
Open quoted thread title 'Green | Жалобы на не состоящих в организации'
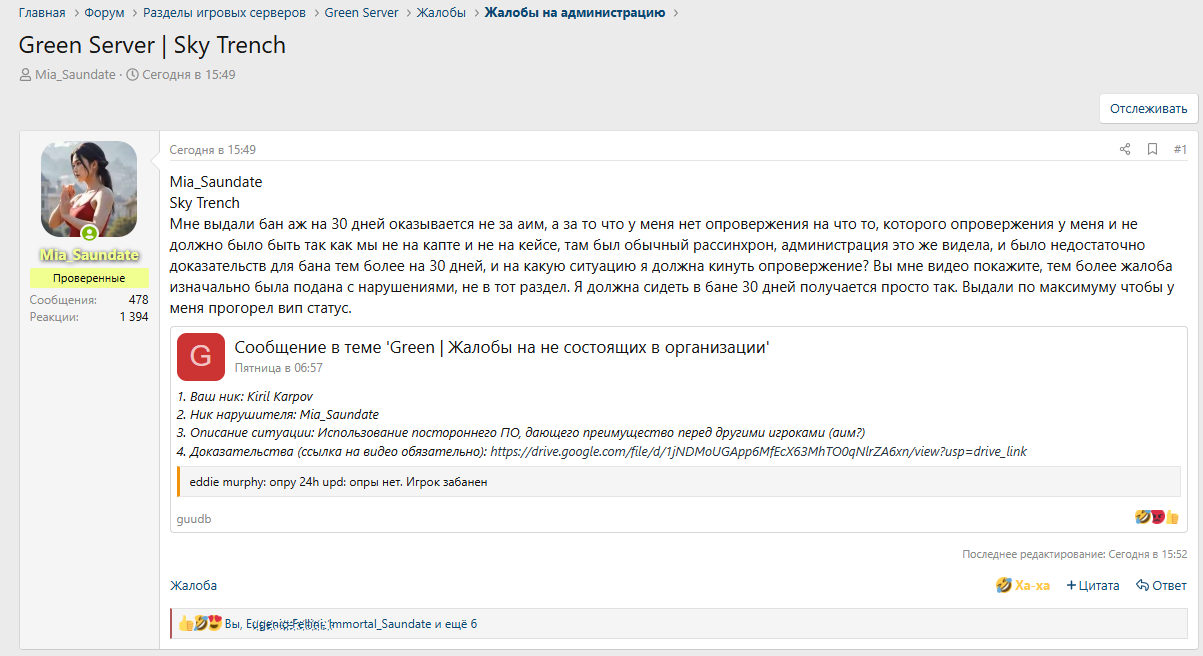coord(501,347)
